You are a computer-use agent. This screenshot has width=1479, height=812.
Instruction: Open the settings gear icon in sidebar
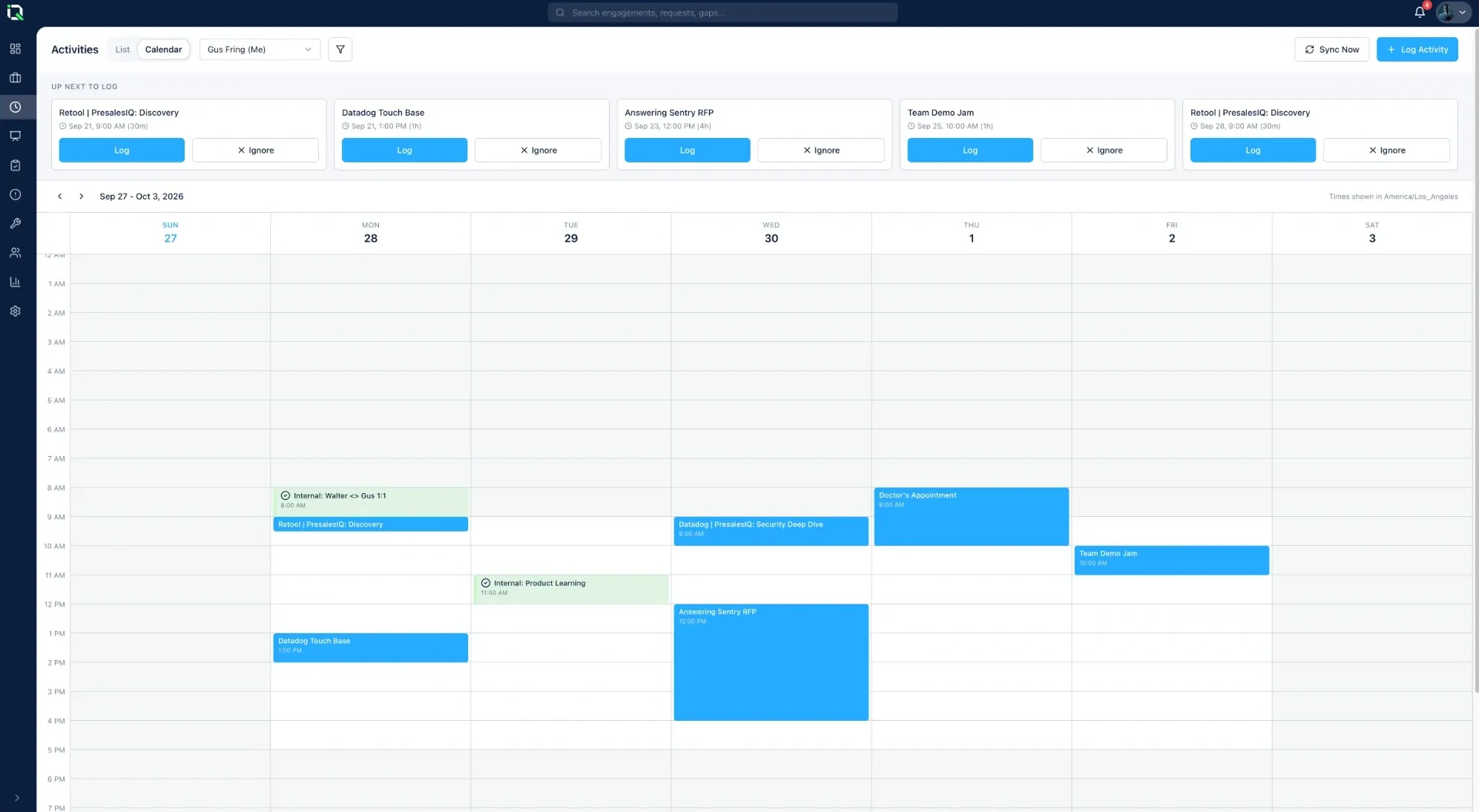coord(15,311)
